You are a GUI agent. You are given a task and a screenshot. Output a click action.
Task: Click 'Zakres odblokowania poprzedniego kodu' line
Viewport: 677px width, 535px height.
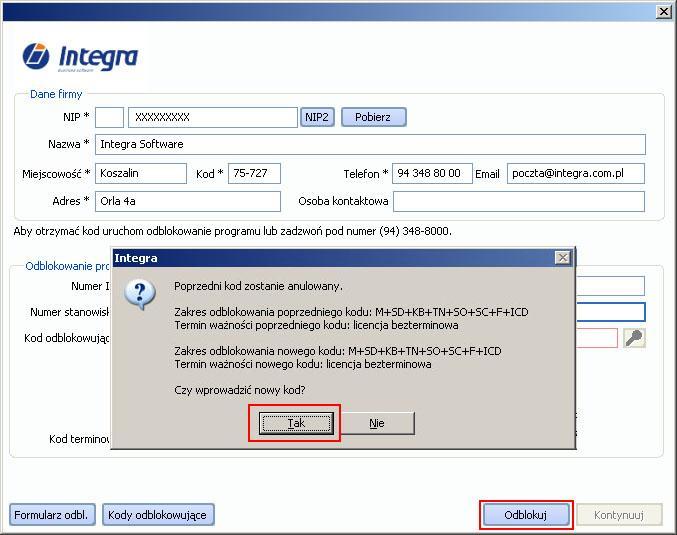(x=351, y=312)
